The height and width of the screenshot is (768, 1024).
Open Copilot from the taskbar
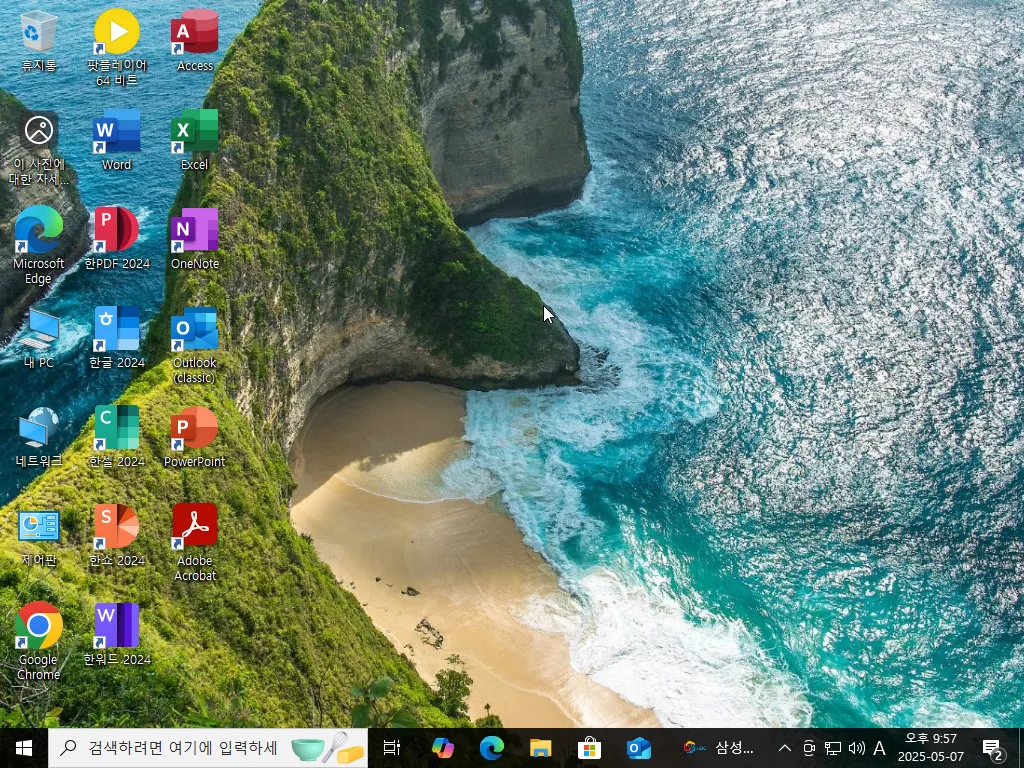[442, 748]
